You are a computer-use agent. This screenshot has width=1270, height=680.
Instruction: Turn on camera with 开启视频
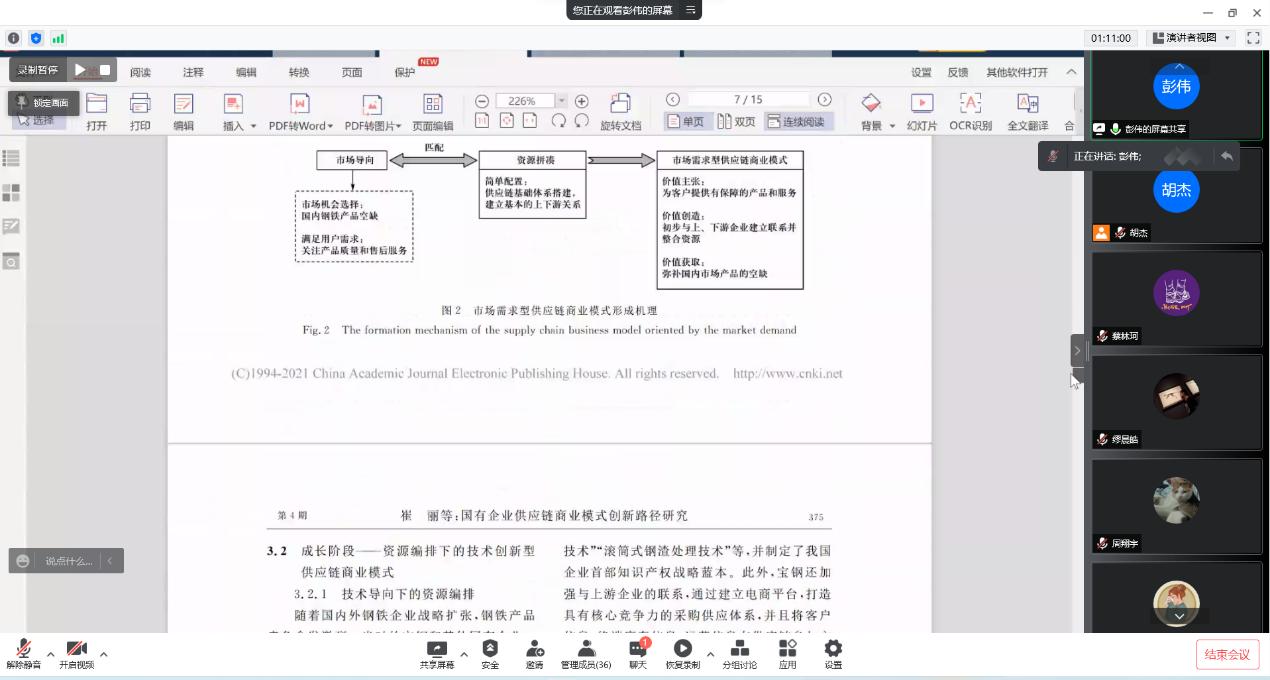pos(76,650)
